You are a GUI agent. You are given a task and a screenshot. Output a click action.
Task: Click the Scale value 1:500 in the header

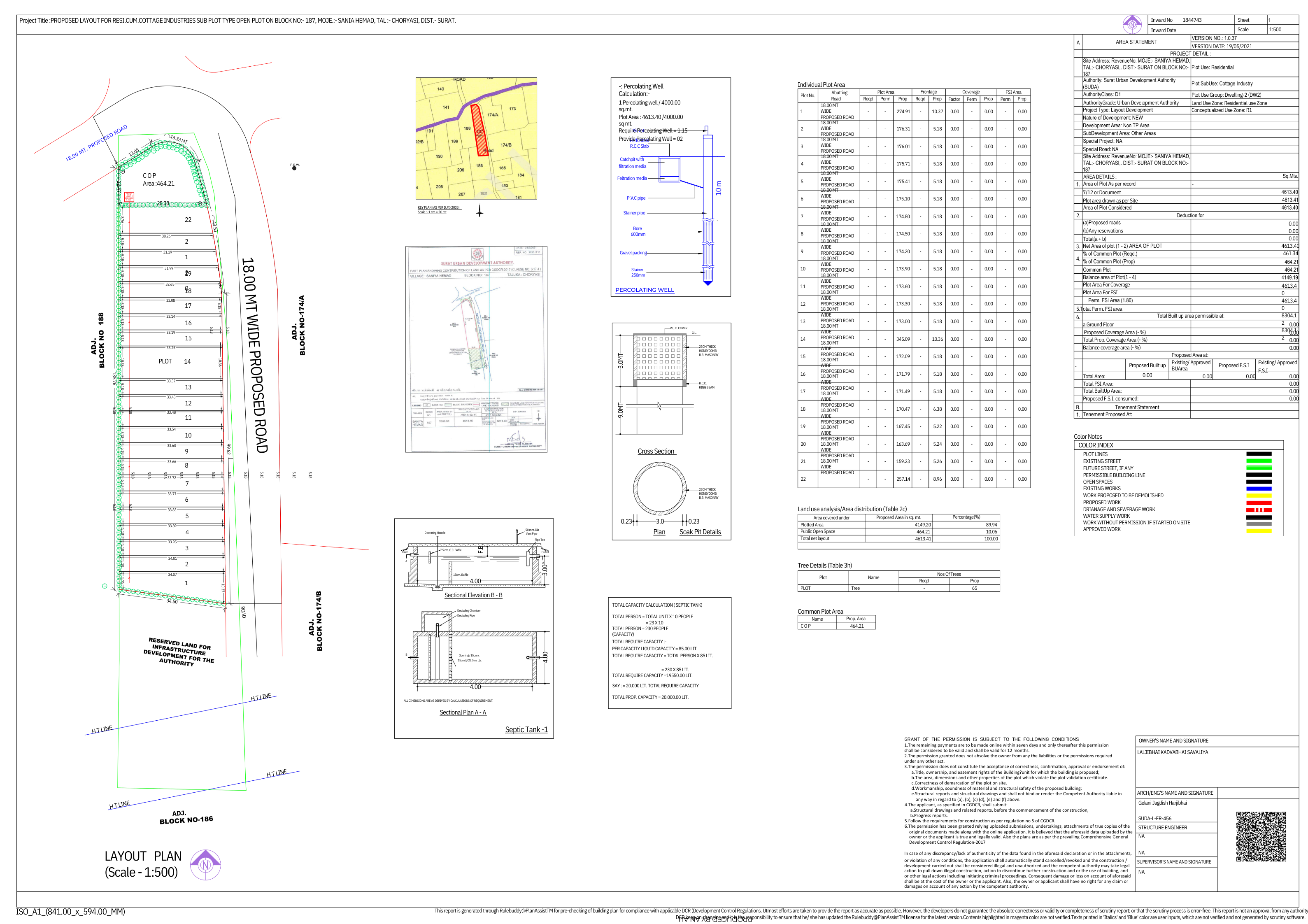pyautogui.click(x=1275, y=30)
